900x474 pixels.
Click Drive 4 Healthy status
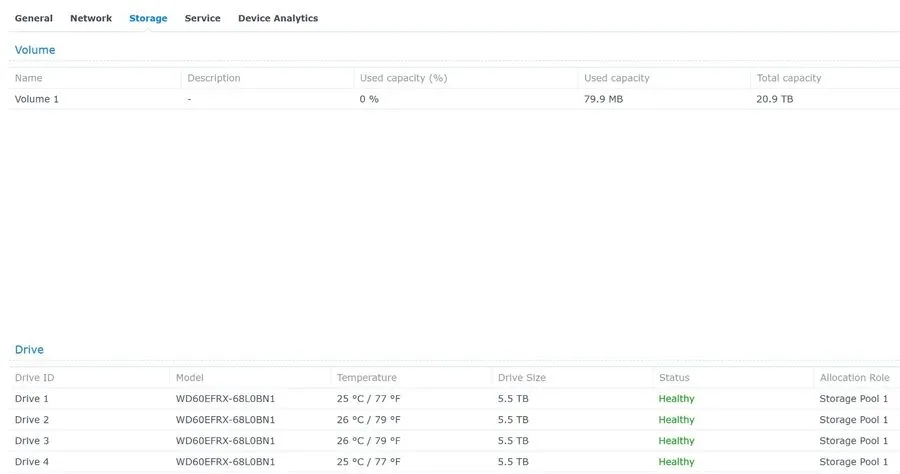tap(676, 462)
